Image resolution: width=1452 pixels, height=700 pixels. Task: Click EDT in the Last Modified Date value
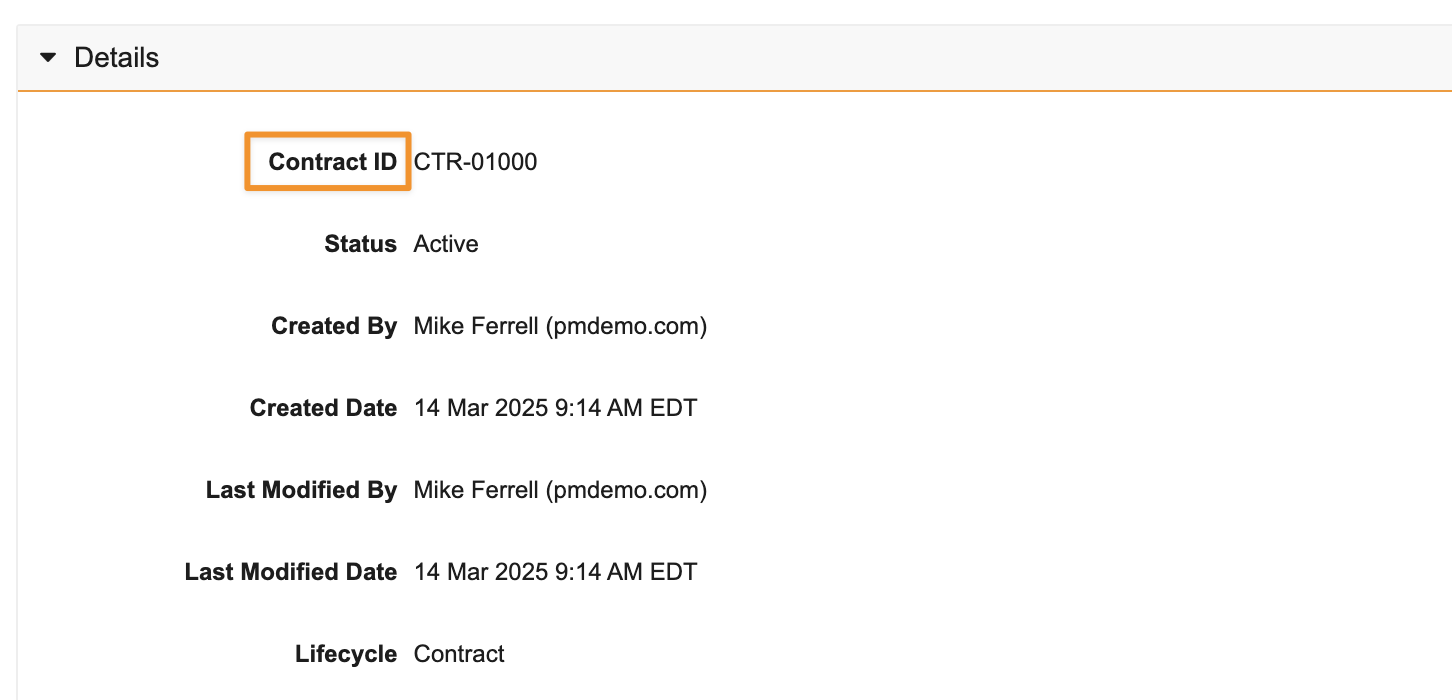point(675,572)
